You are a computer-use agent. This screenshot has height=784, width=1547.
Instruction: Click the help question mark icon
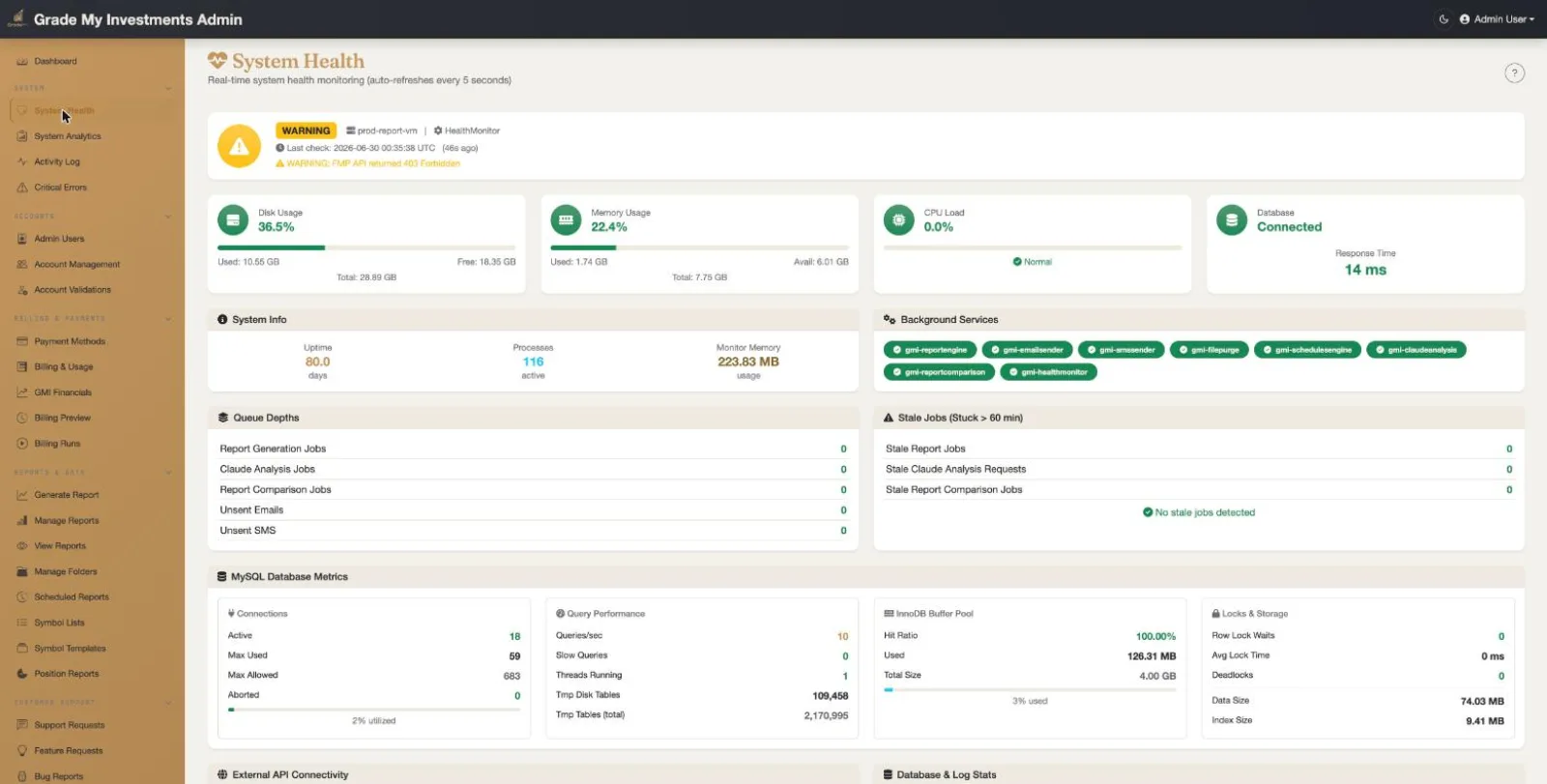tap(1514, 73)
